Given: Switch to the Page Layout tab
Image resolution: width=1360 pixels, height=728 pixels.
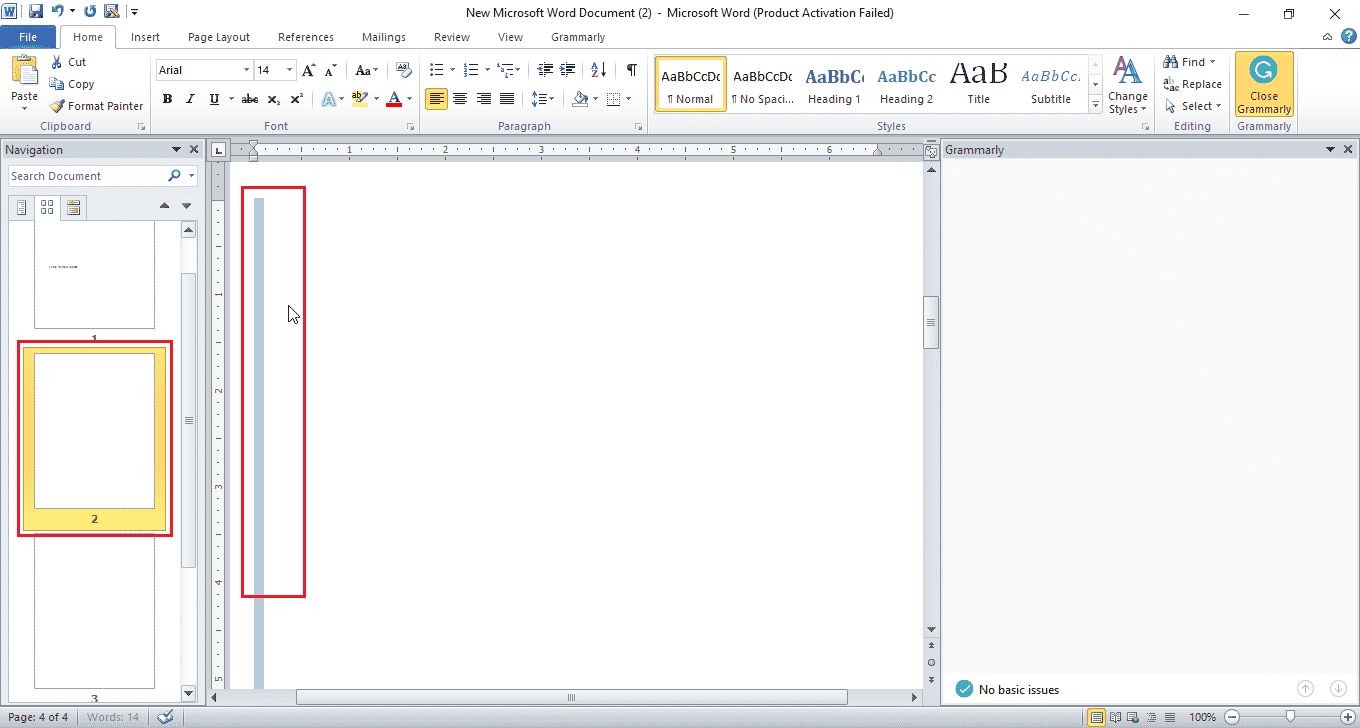Looking at the screenshot, I should click(219, 37).
